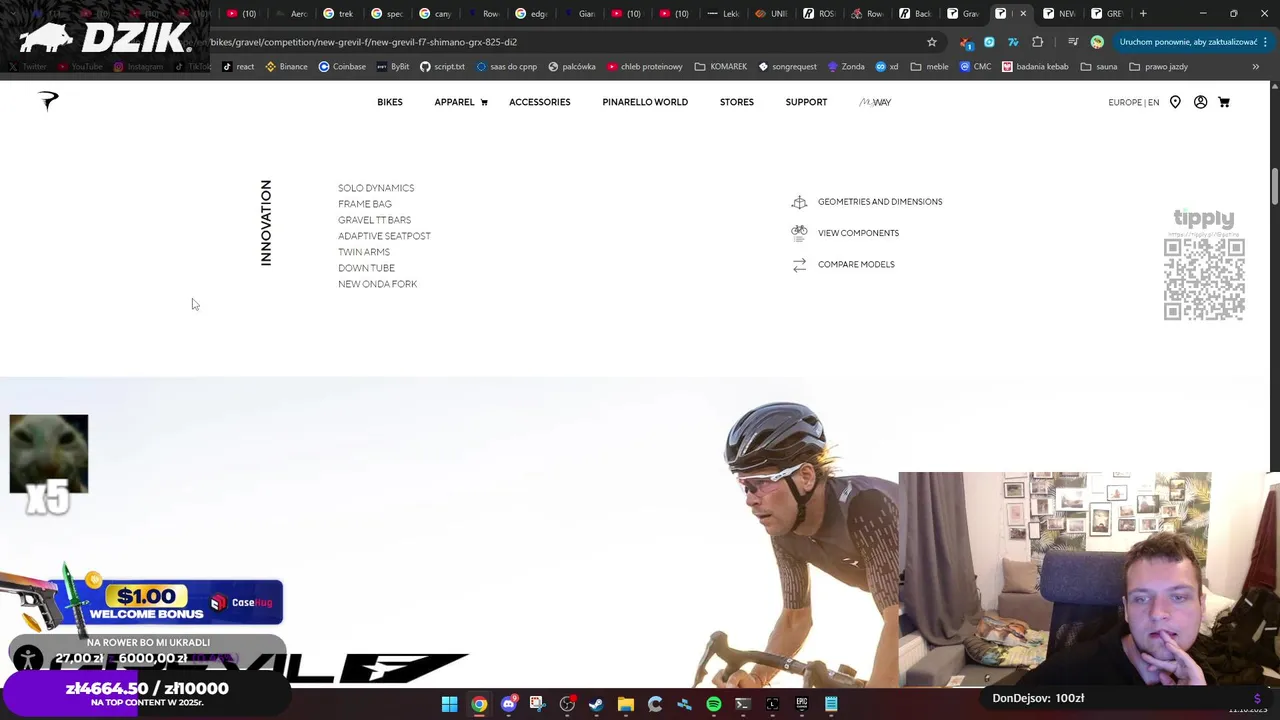Open the meble bookmarks folder
The width and height of the screenshot is (1280, 720).
[929, 66]
